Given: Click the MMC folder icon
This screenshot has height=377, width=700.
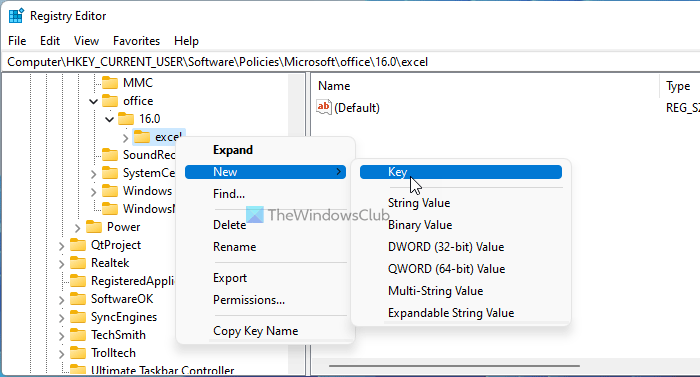Looking at the screenshot, I should pyautogui.click(x=110, y=83).
